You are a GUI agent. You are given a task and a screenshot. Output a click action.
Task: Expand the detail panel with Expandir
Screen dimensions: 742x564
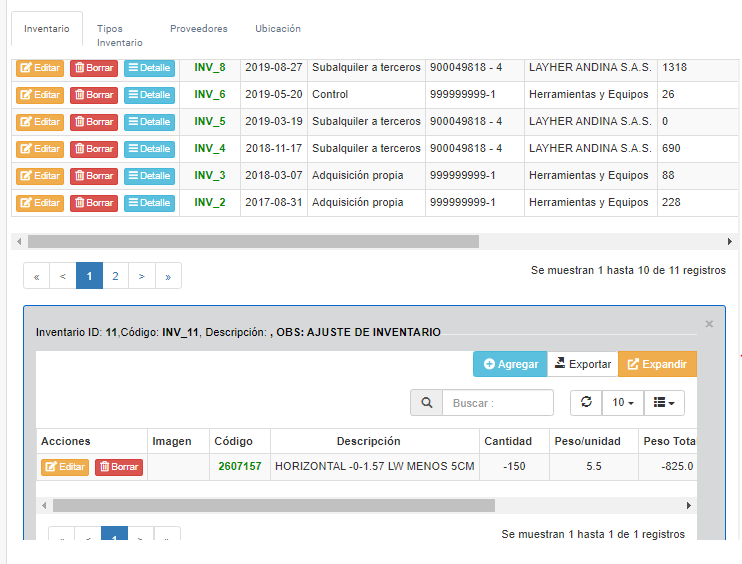(657, 364)
